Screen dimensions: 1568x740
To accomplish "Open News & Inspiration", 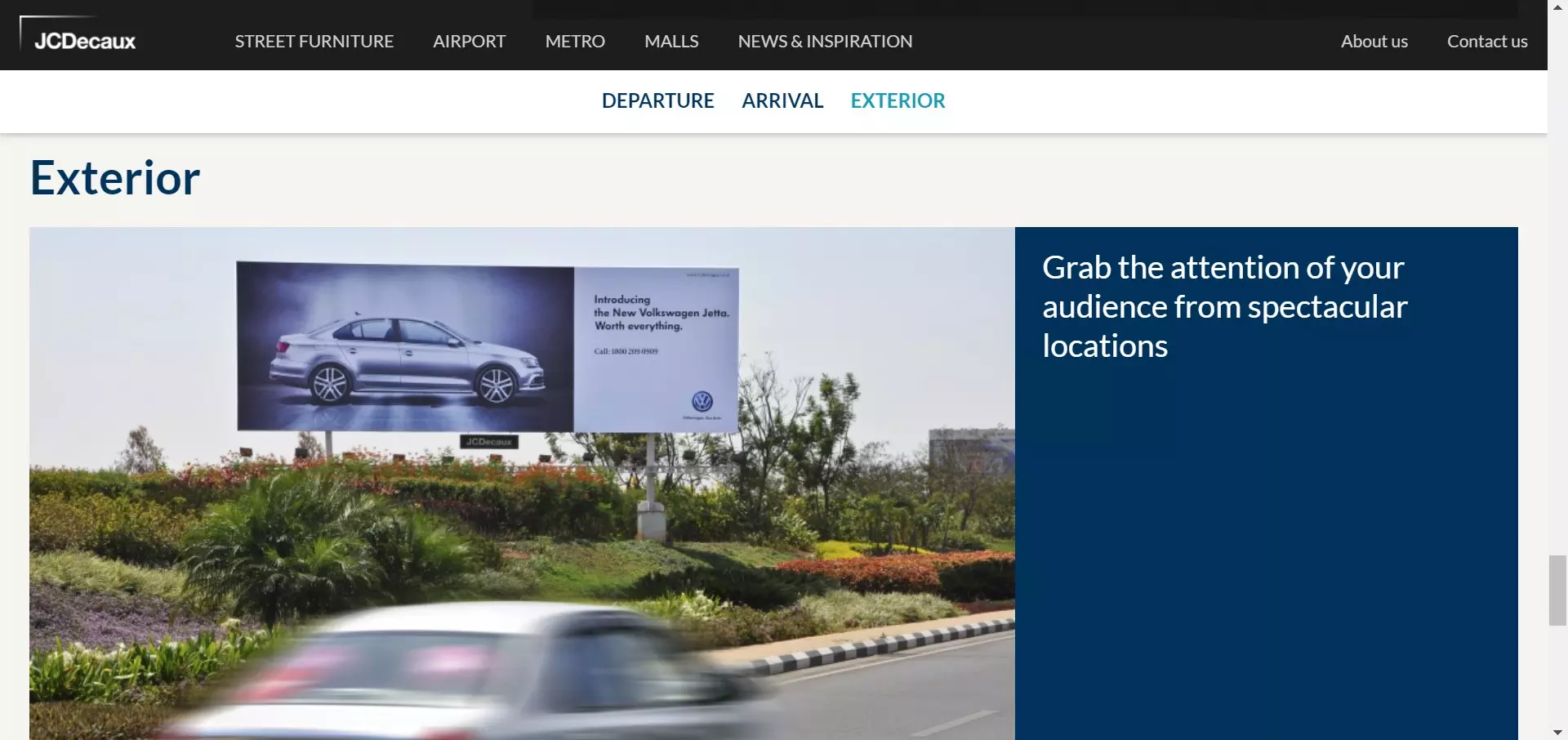I will pos(825,41).
